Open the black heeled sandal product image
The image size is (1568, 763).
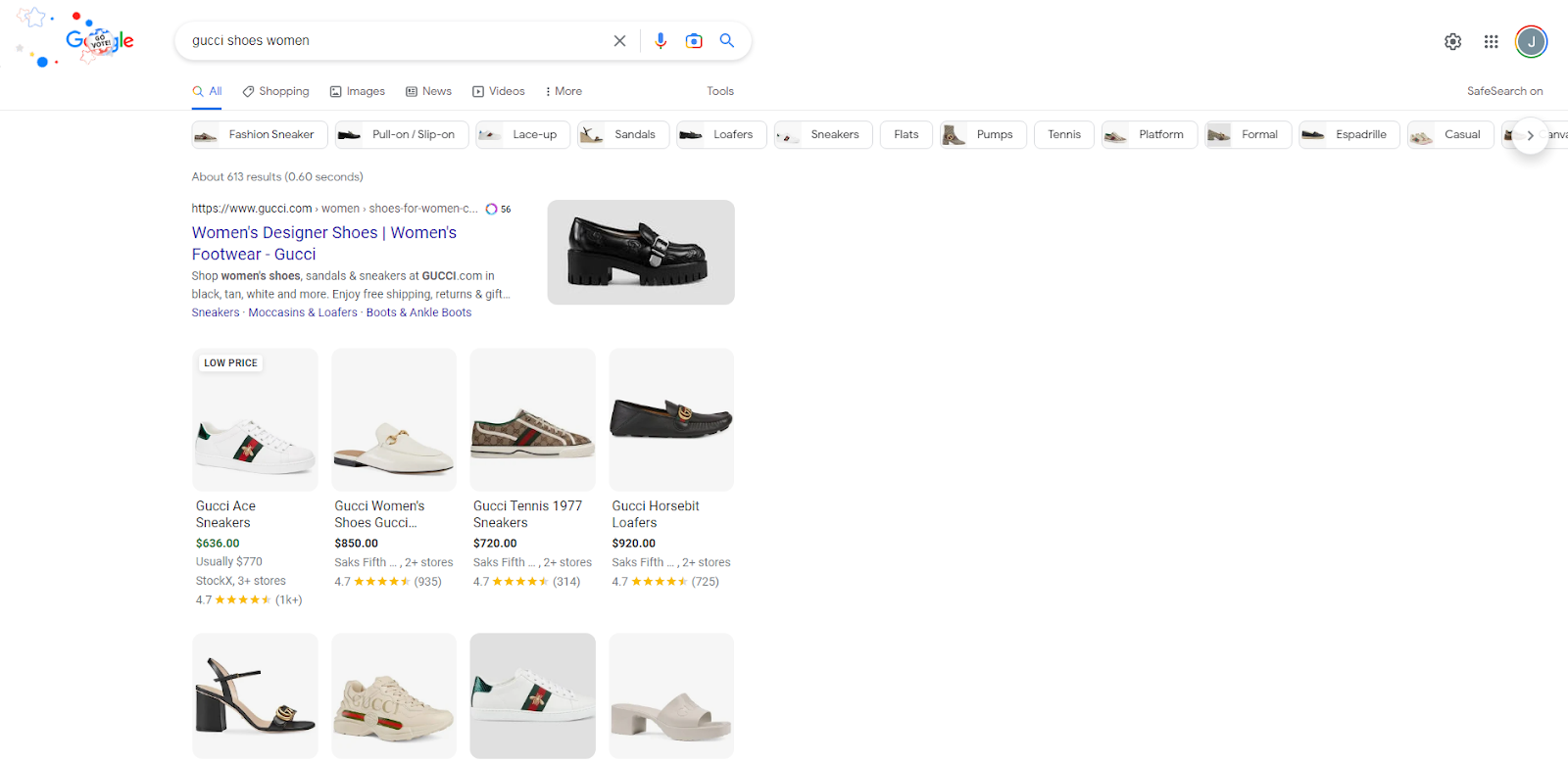(x=255, y=695)
